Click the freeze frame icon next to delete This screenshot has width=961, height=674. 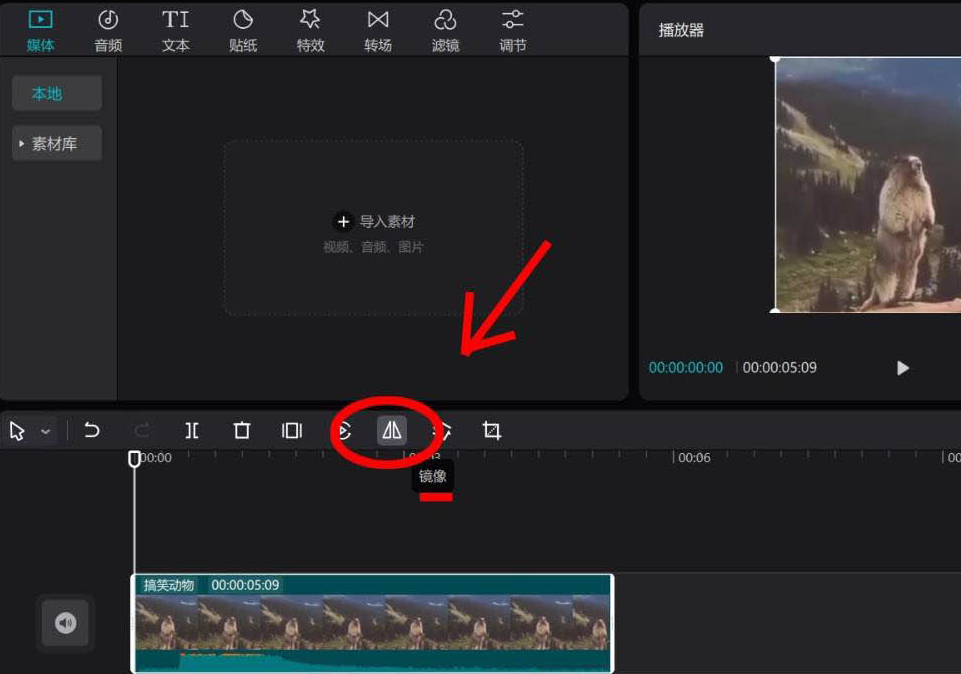click(291, 430)
